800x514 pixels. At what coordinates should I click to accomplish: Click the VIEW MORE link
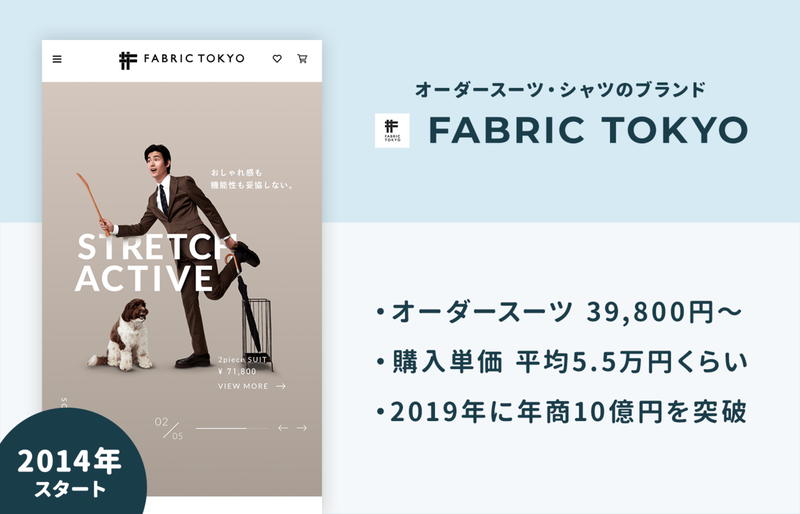[243, 386]
